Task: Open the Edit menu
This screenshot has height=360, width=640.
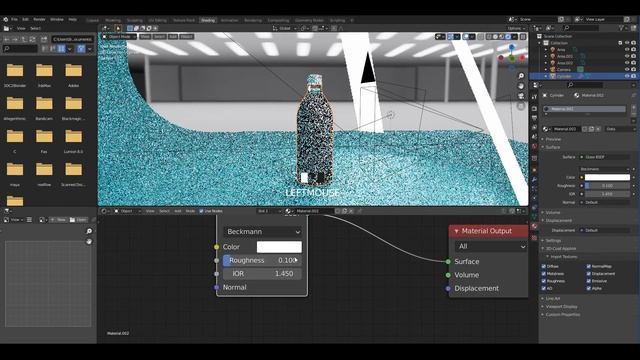Action: click(x=25, y=19)
